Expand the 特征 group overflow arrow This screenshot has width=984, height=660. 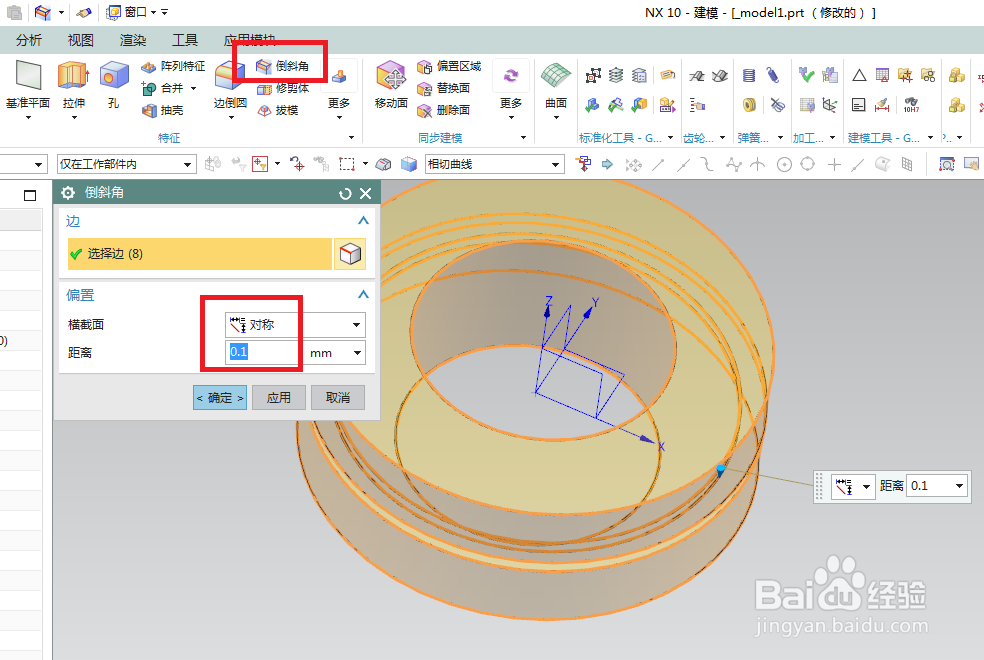[x=351, y=137]
